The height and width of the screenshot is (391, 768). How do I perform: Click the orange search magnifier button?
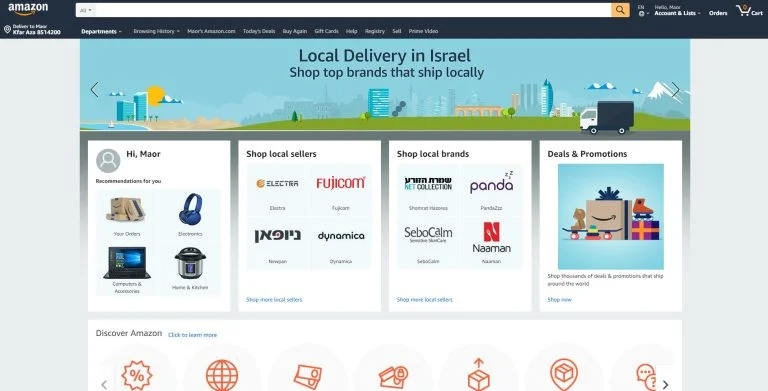pos(620,10)
